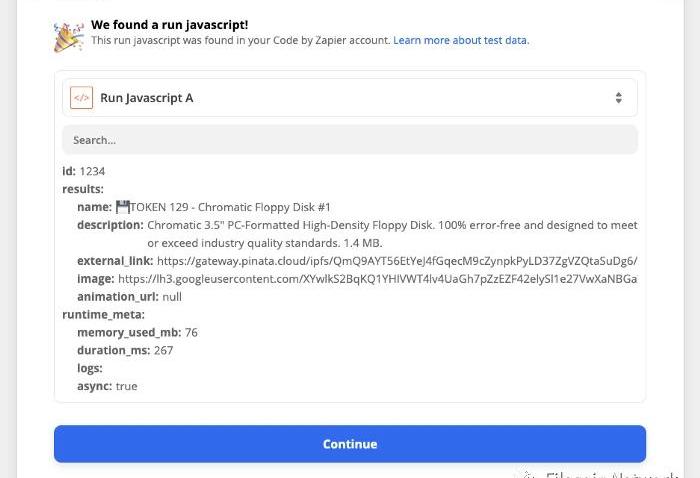
Task: Click the floppy disk emoji in name
Action: point(123,207)
